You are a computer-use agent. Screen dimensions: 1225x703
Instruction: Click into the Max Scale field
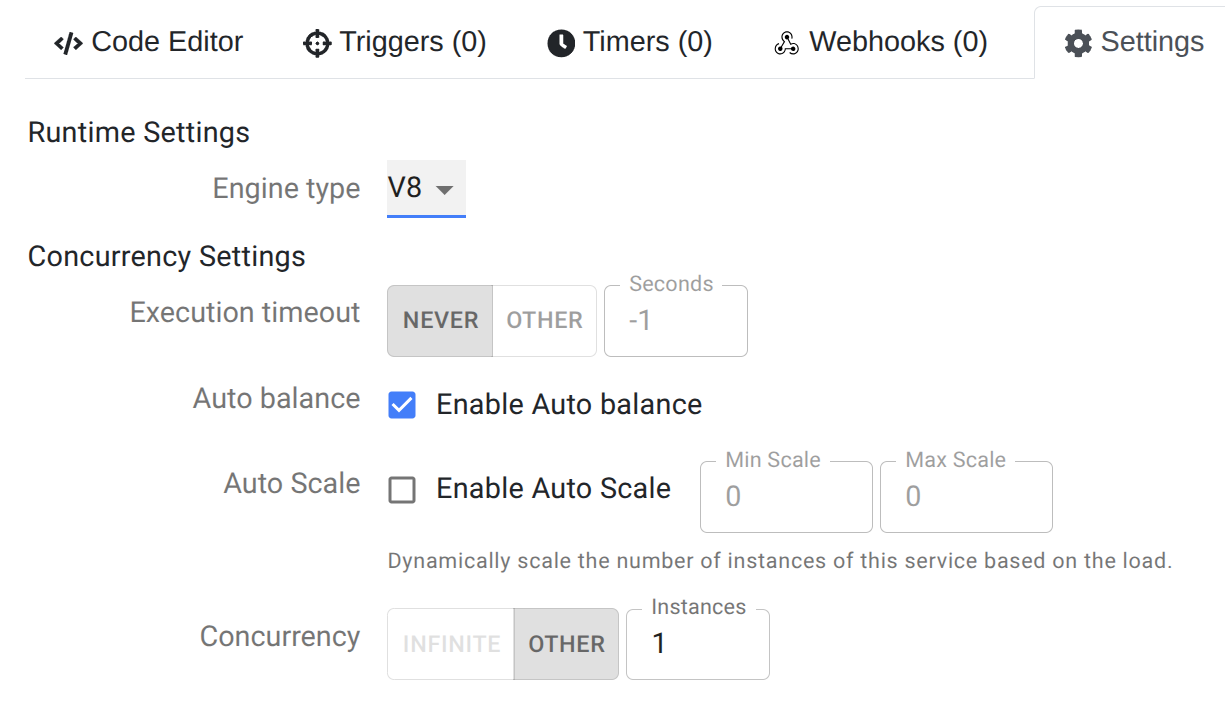(966, 497)
